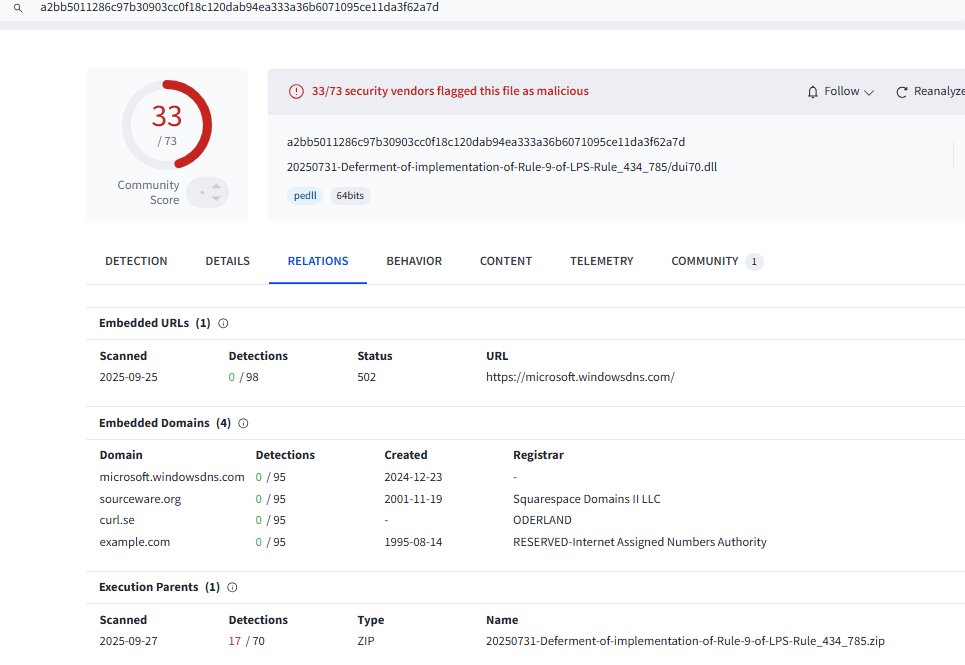The image size is (965, 665).
Task: Select the RELATIONS tab
Action: 318,261
